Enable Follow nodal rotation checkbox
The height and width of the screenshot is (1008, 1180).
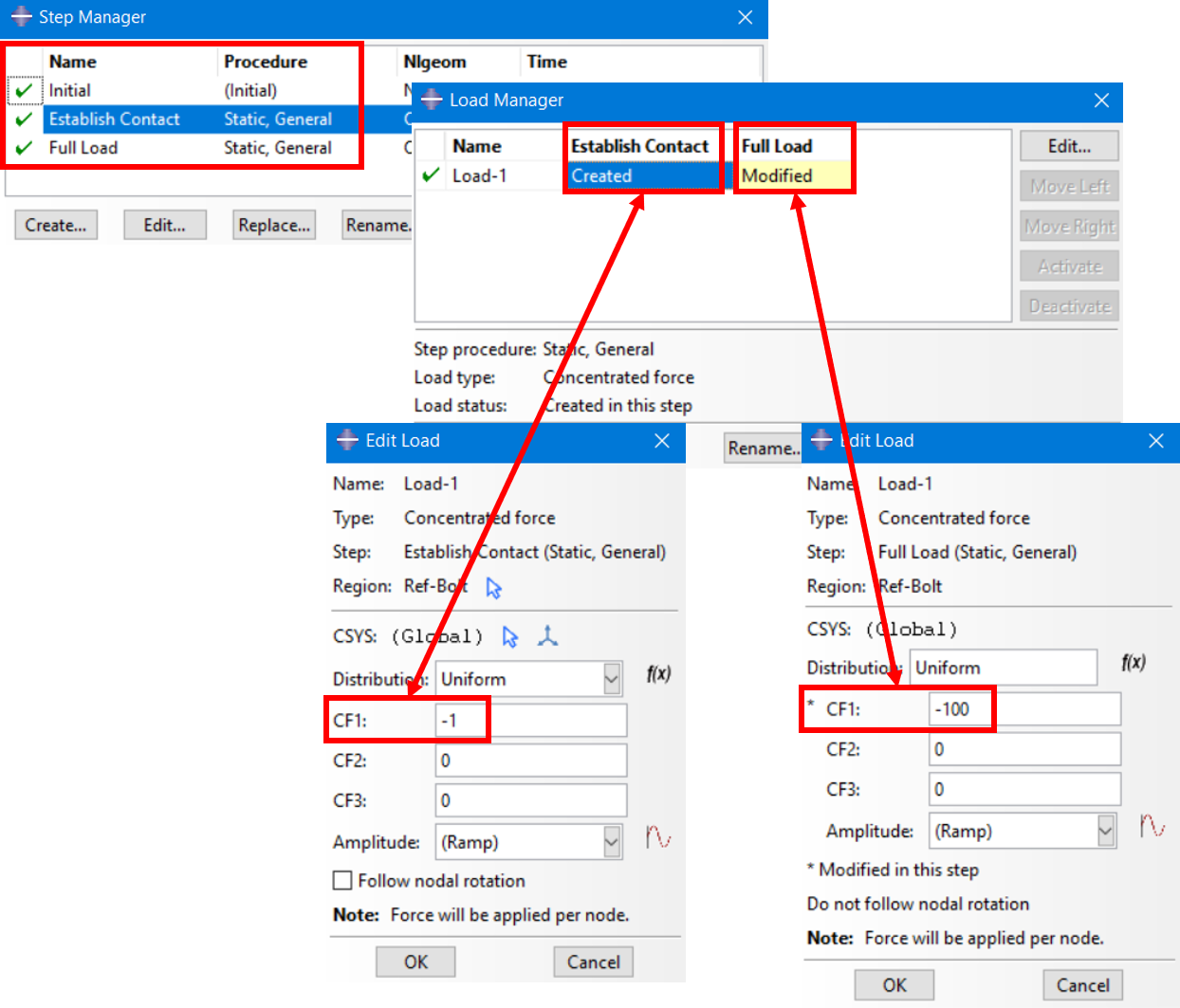click(x=343, y=881)
